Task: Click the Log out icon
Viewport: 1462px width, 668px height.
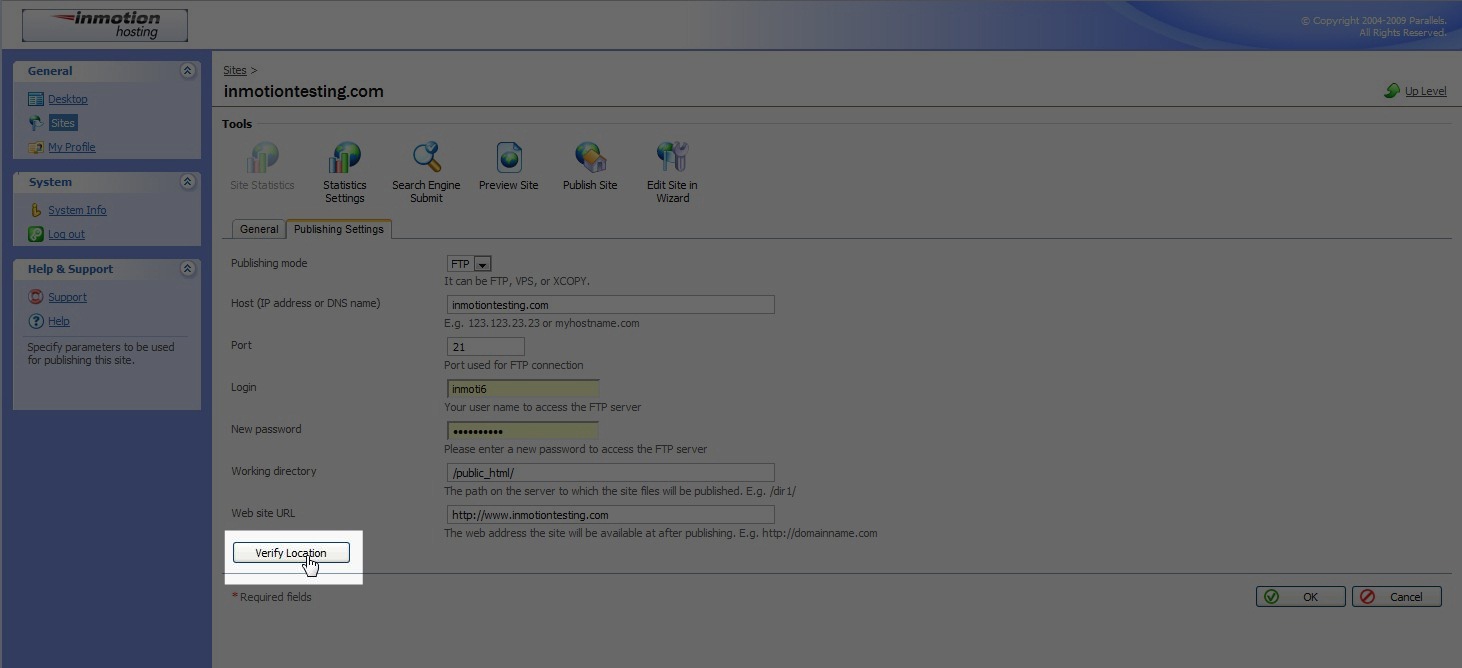Action: (x=36, y=234)
